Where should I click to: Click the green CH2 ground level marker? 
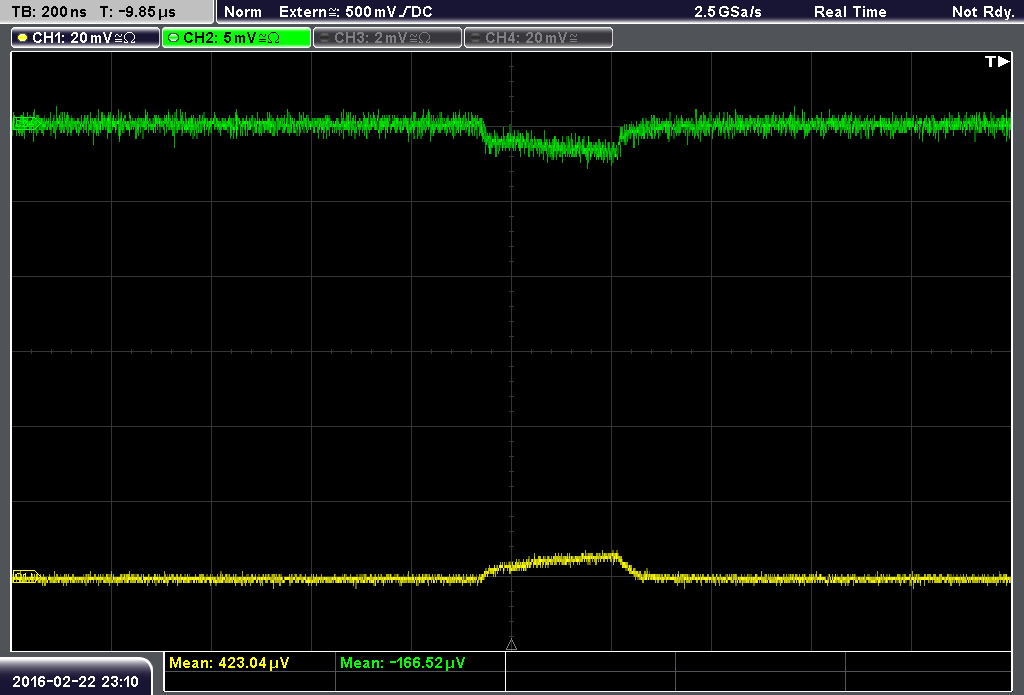point(25,123)
